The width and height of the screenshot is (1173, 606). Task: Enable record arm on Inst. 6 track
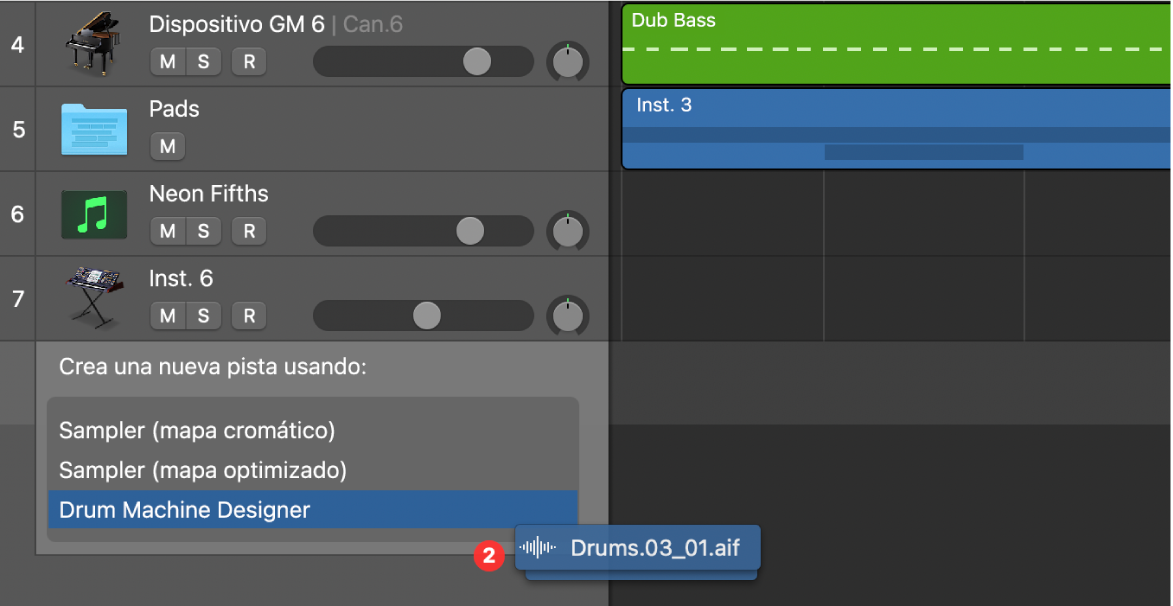pyautogui.click(x=248, y=316)
